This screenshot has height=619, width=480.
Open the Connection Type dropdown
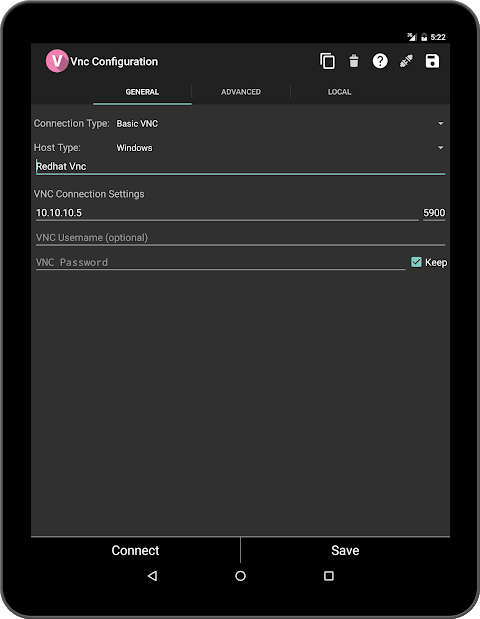(x=279, y=124)
